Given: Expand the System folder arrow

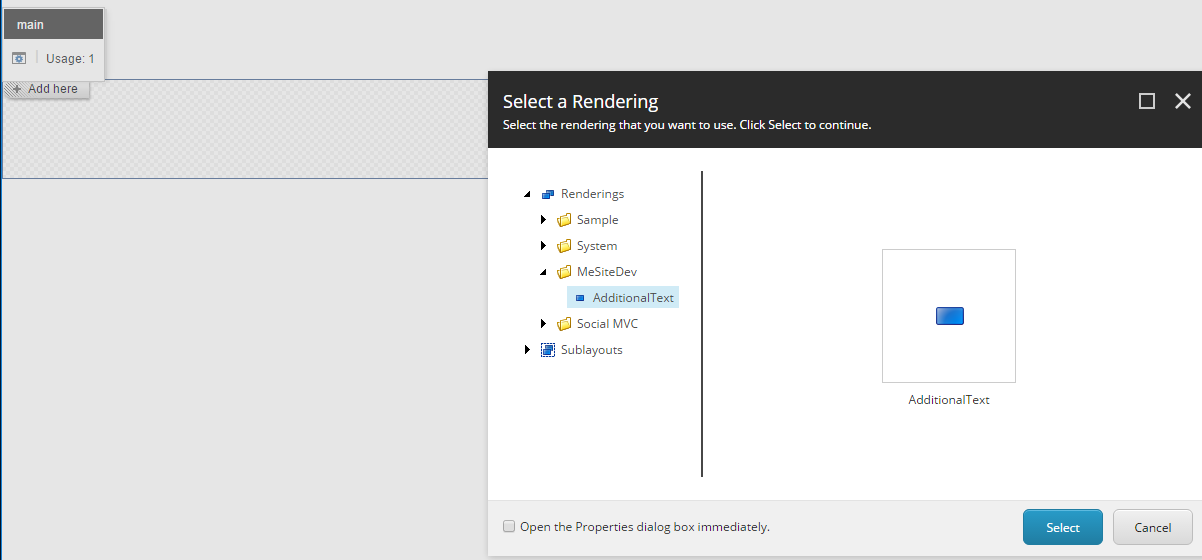Looking at the screenshot, I should click(x=544, y=246).
